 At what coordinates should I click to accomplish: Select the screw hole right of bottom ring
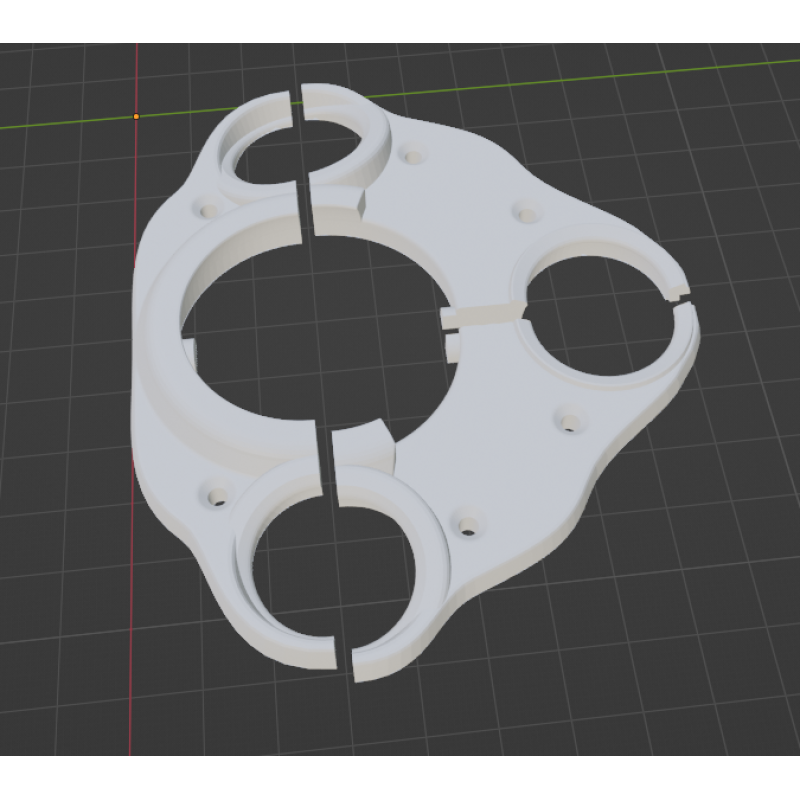(465, 524)
